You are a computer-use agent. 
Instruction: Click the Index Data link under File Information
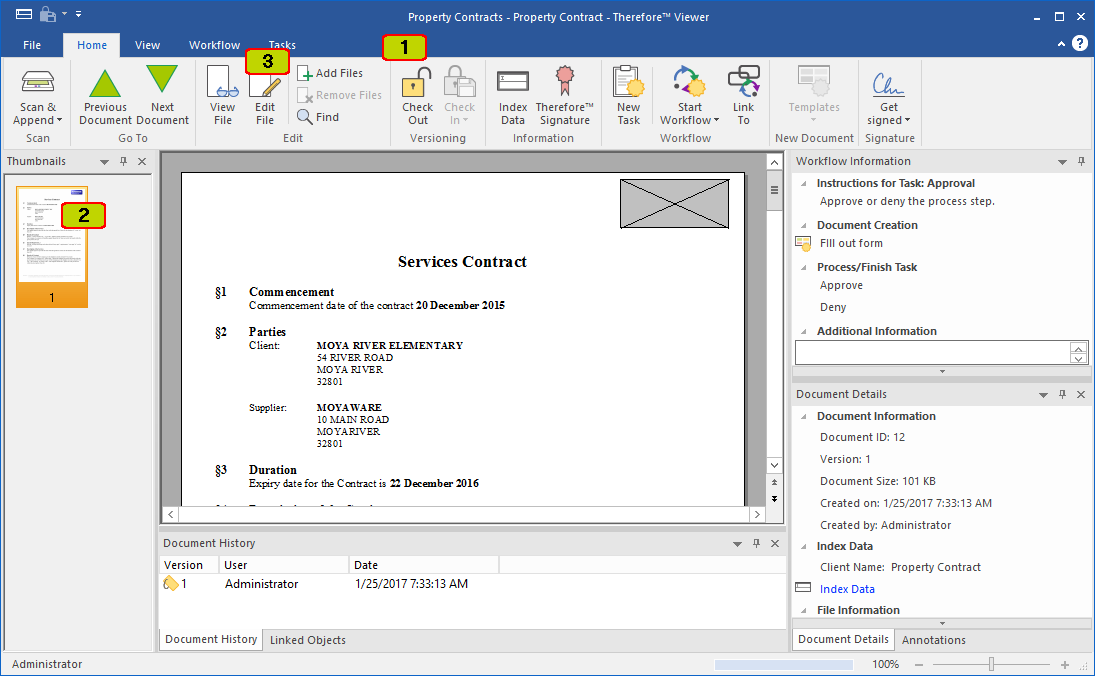pos(847,589)
